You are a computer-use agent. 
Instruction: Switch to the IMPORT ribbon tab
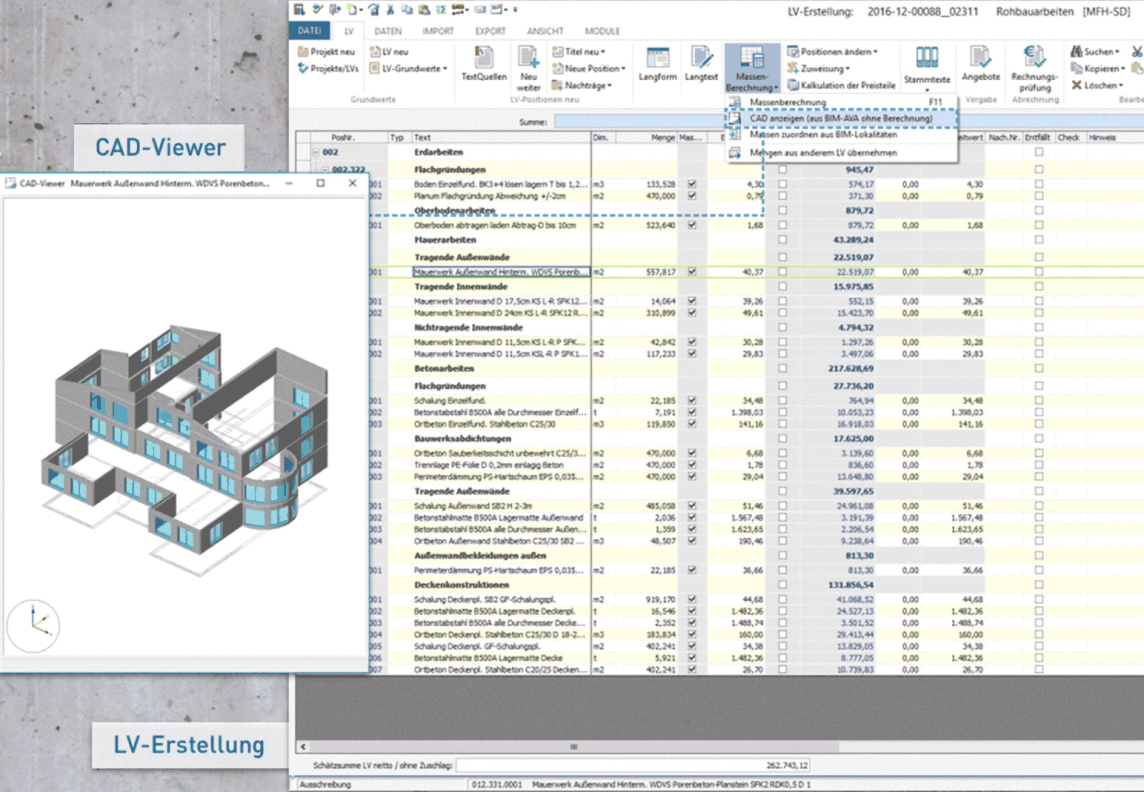coord(438,31)
